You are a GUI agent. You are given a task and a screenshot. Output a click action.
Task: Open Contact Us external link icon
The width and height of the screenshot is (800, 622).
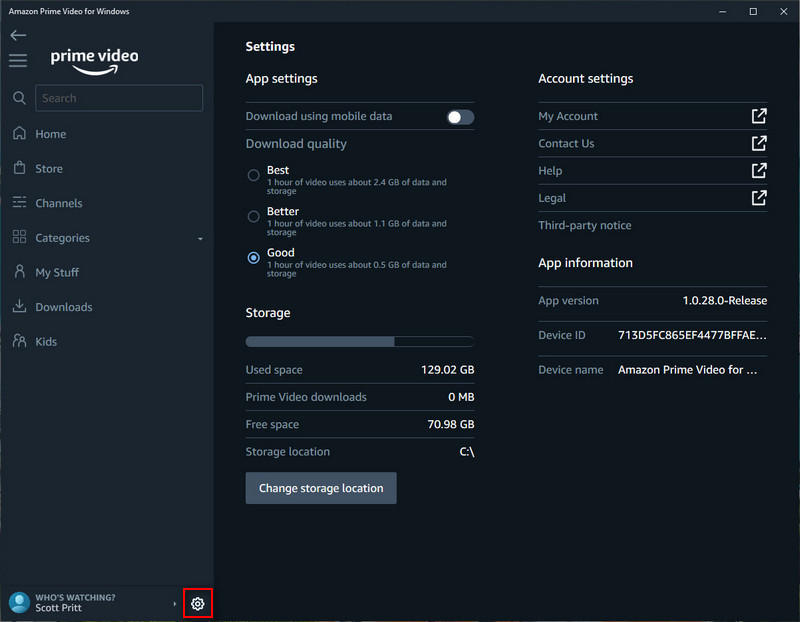[x=759, y=143]
